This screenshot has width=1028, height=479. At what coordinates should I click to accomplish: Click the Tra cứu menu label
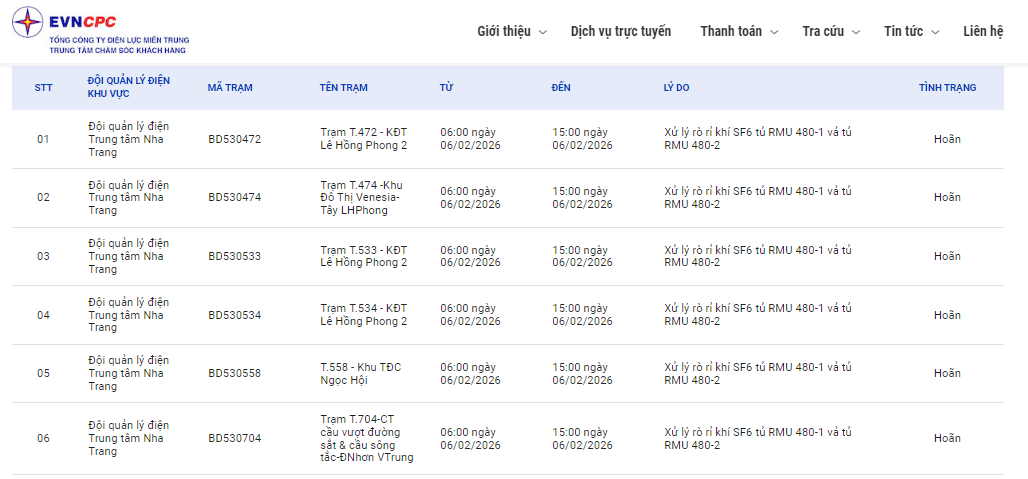(x=823, y=31)
